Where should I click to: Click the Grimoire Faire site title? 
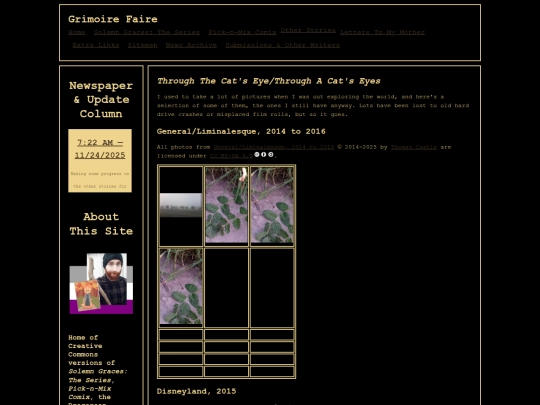coord(113,19)
